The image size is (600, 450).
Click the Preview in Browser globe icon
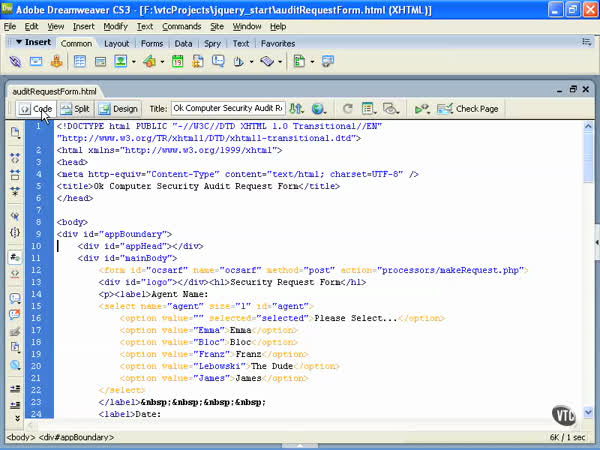pyautogui.click(x=320, y=108)
